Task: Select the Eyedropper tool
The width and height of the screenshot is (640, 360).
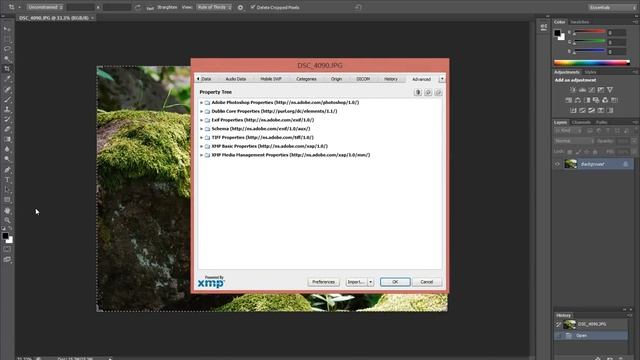Action: pyautogui.click(x=7, y=79)
